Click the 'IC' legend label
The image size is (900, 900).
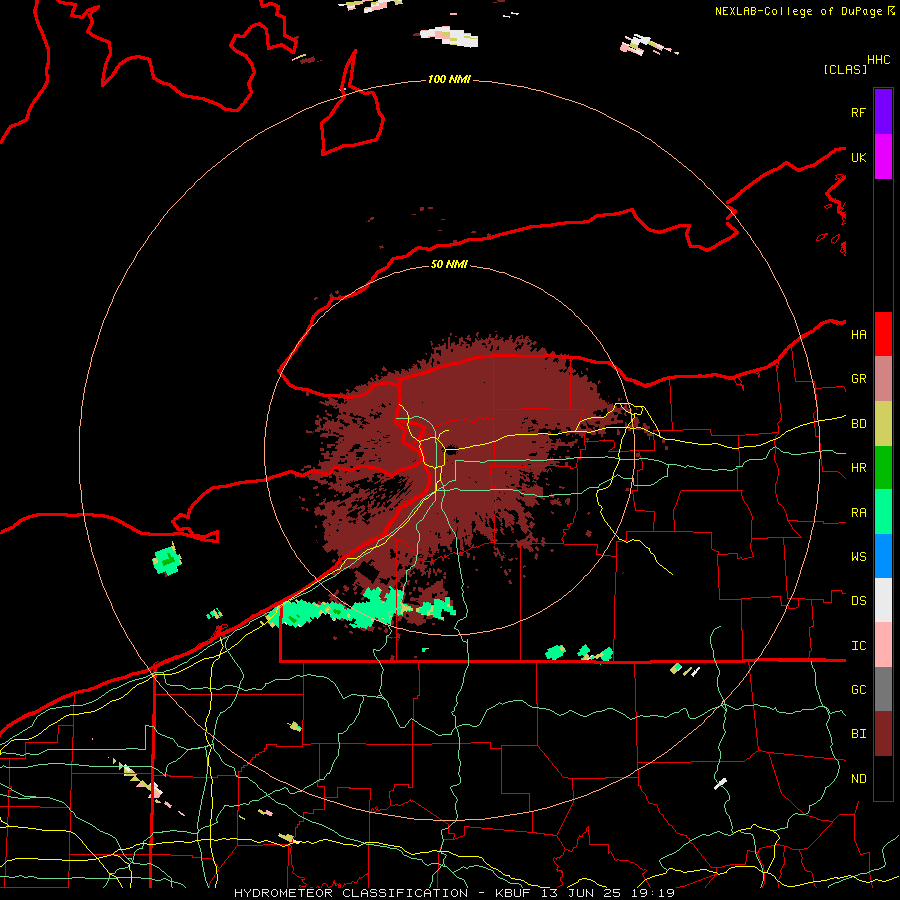point(858,646)
